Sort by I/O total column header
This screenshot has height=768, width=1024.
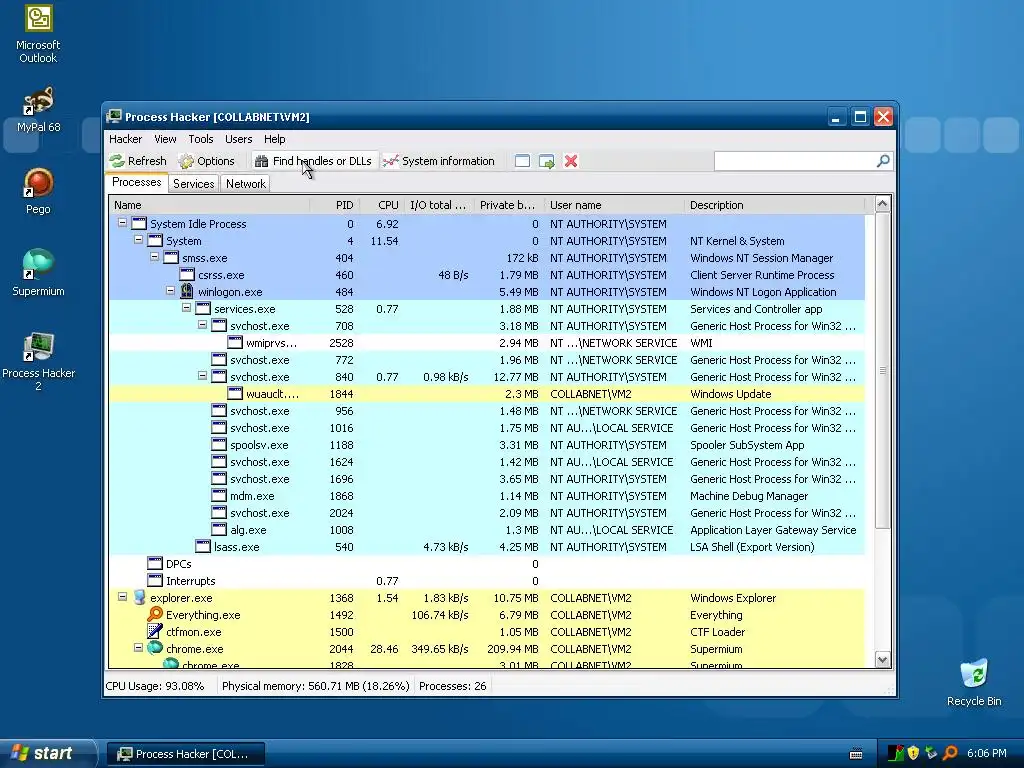click(x=439, y=205)
